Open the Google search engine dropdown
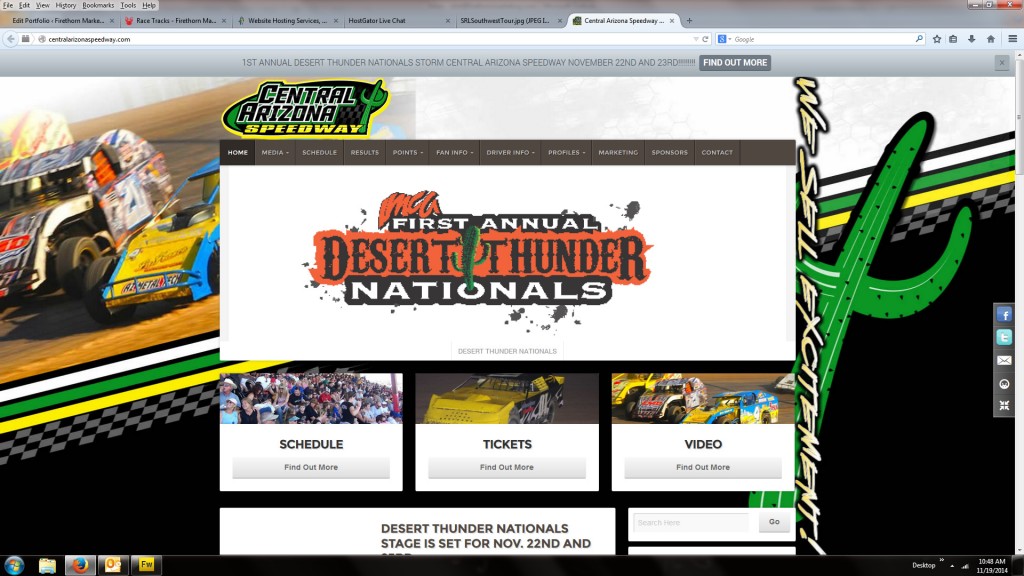The height and width of the screenshot is (576, 1024). click(724, 39)
